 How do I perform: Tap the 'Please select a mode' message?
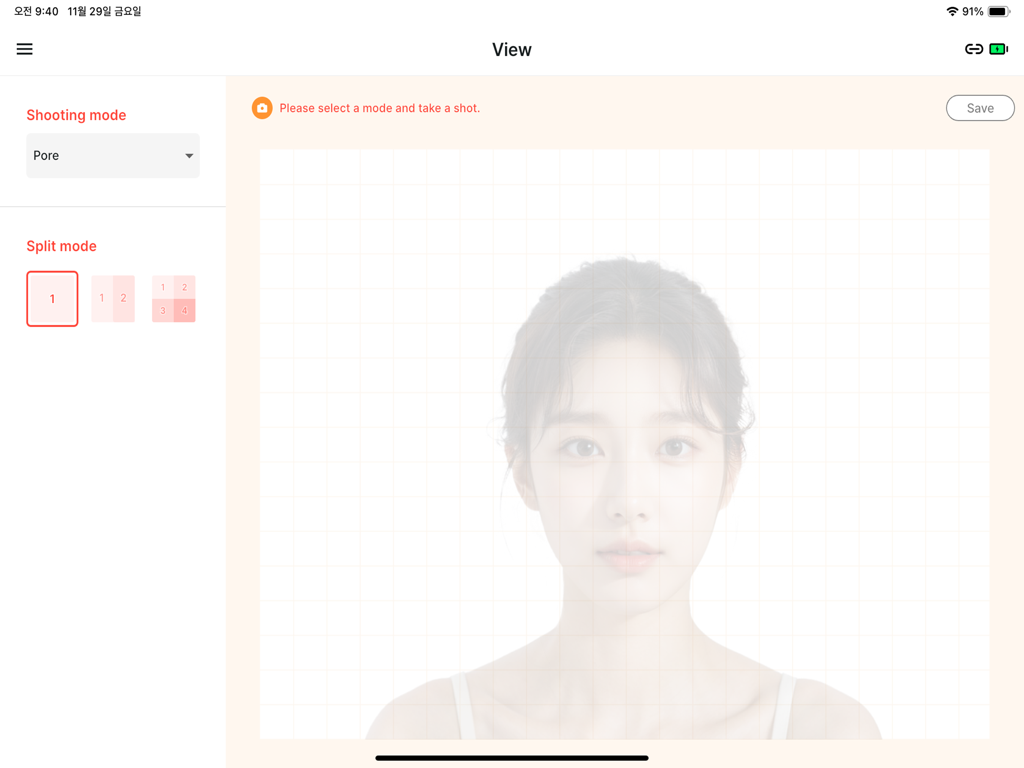point(379,108)
